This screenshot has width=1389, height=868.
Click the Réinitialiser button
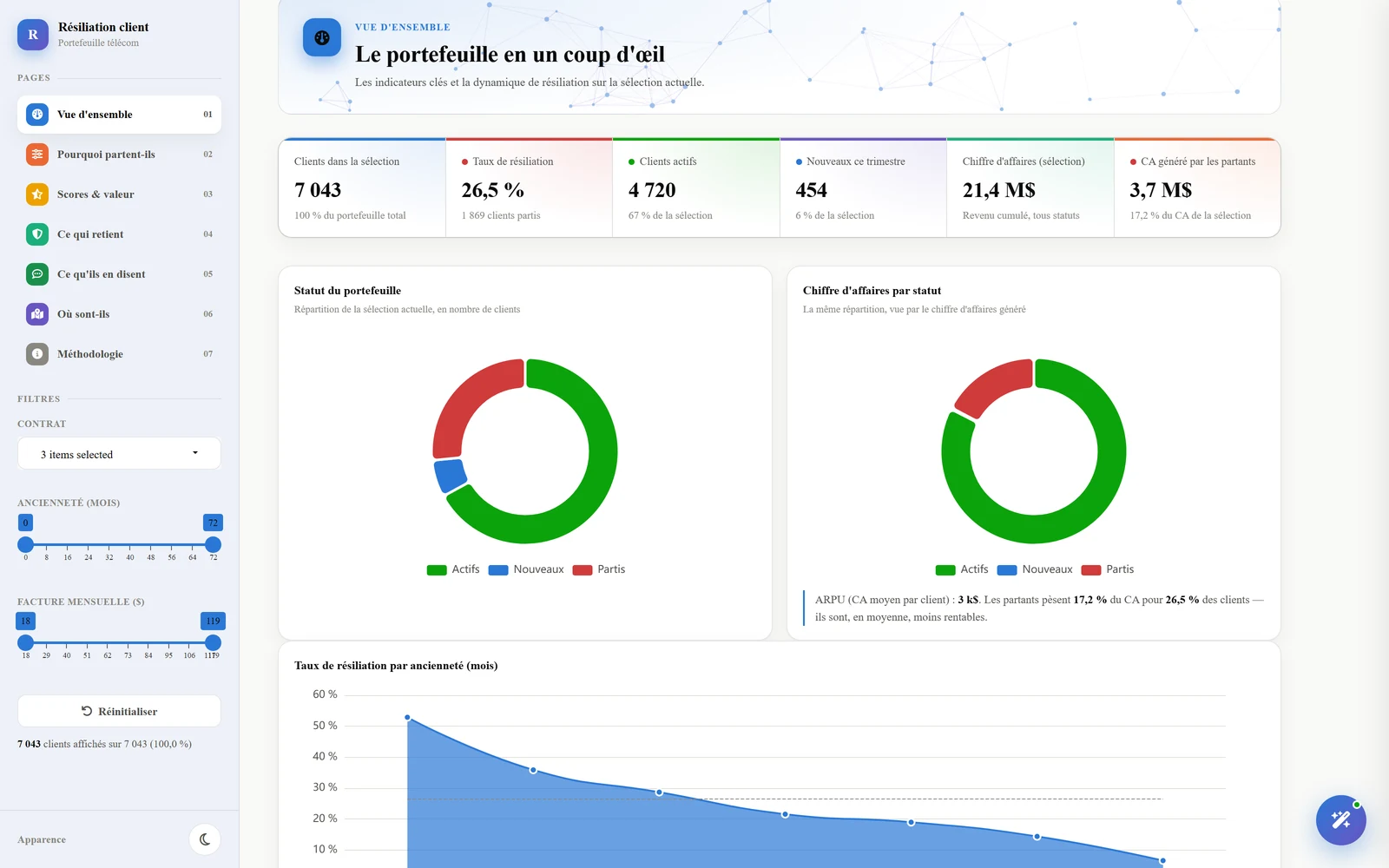coord(119,711)
